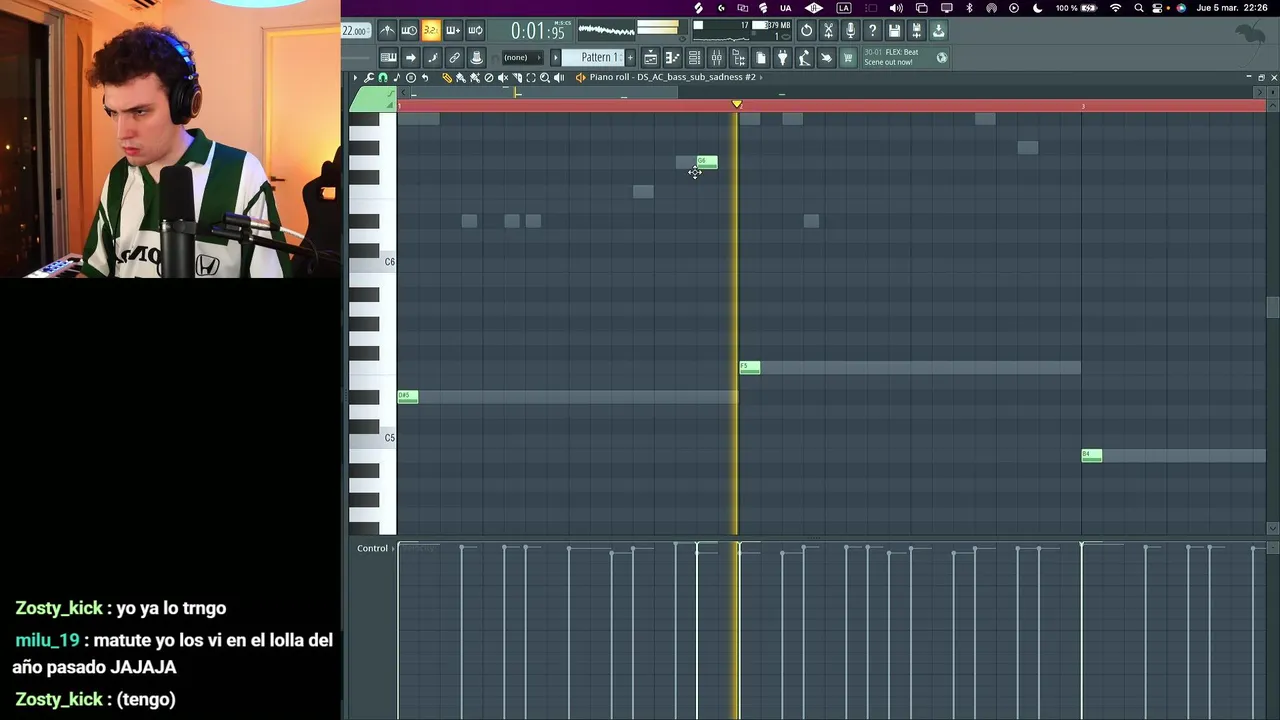The image size is (1280, 720).
Task: Open piano roll options menu arrow
Action: [355, 77]
